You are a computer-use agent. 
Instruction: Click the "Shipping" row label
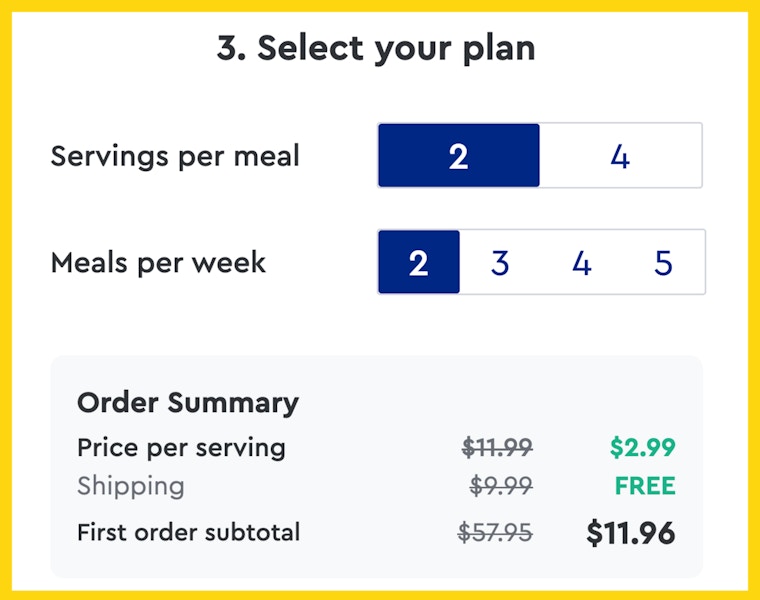tap(131, 486)
